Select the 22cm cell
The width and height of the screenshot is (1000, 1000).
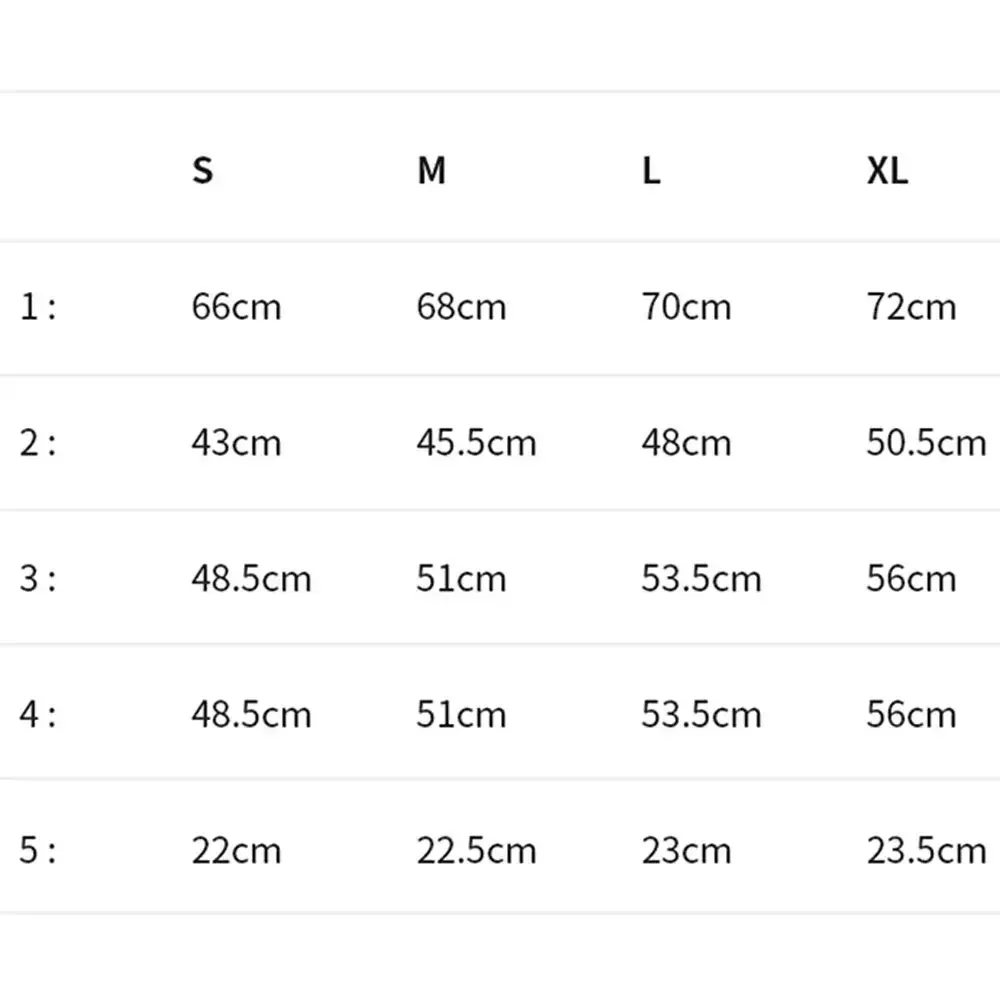[x=236, y=850]
